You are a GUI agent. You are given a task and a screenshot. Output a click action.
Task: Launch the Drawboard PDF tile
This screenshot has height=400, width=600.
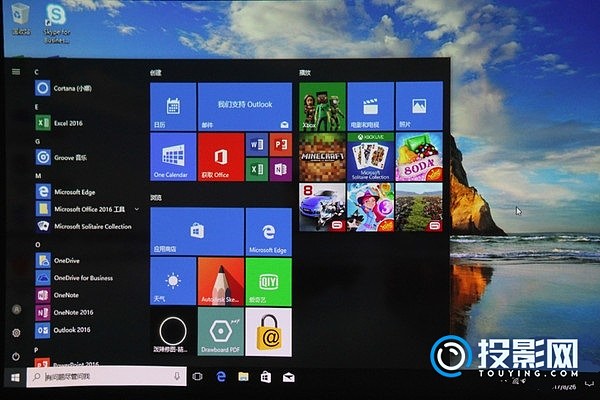coord(221,332)
